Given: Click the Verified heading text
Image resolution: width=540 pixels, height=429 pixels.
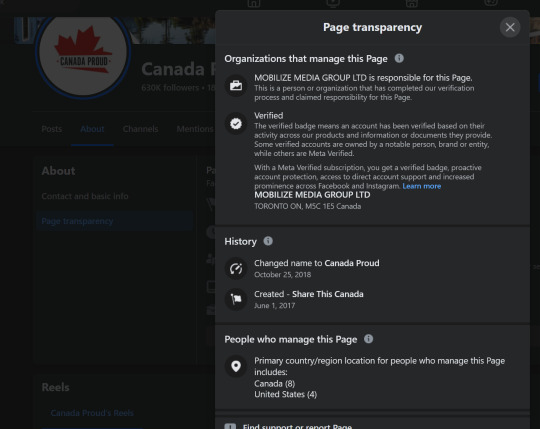Looking at the screenshot, I should 269,115.
